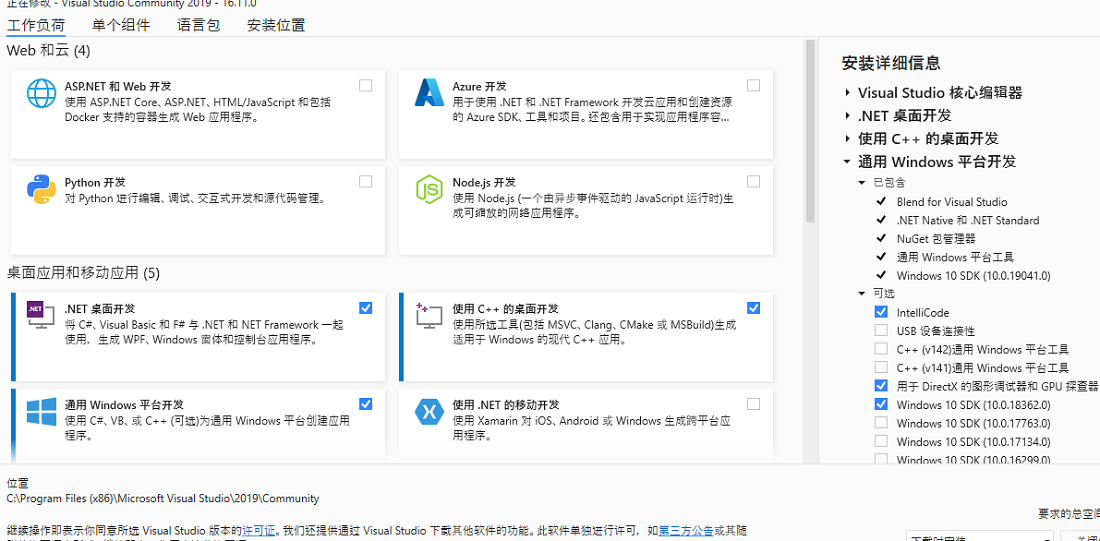Click the blue Windows logo of 通用 Windows 平台开发
This screenshot has height=541, width=1100.
click(41, 411)
